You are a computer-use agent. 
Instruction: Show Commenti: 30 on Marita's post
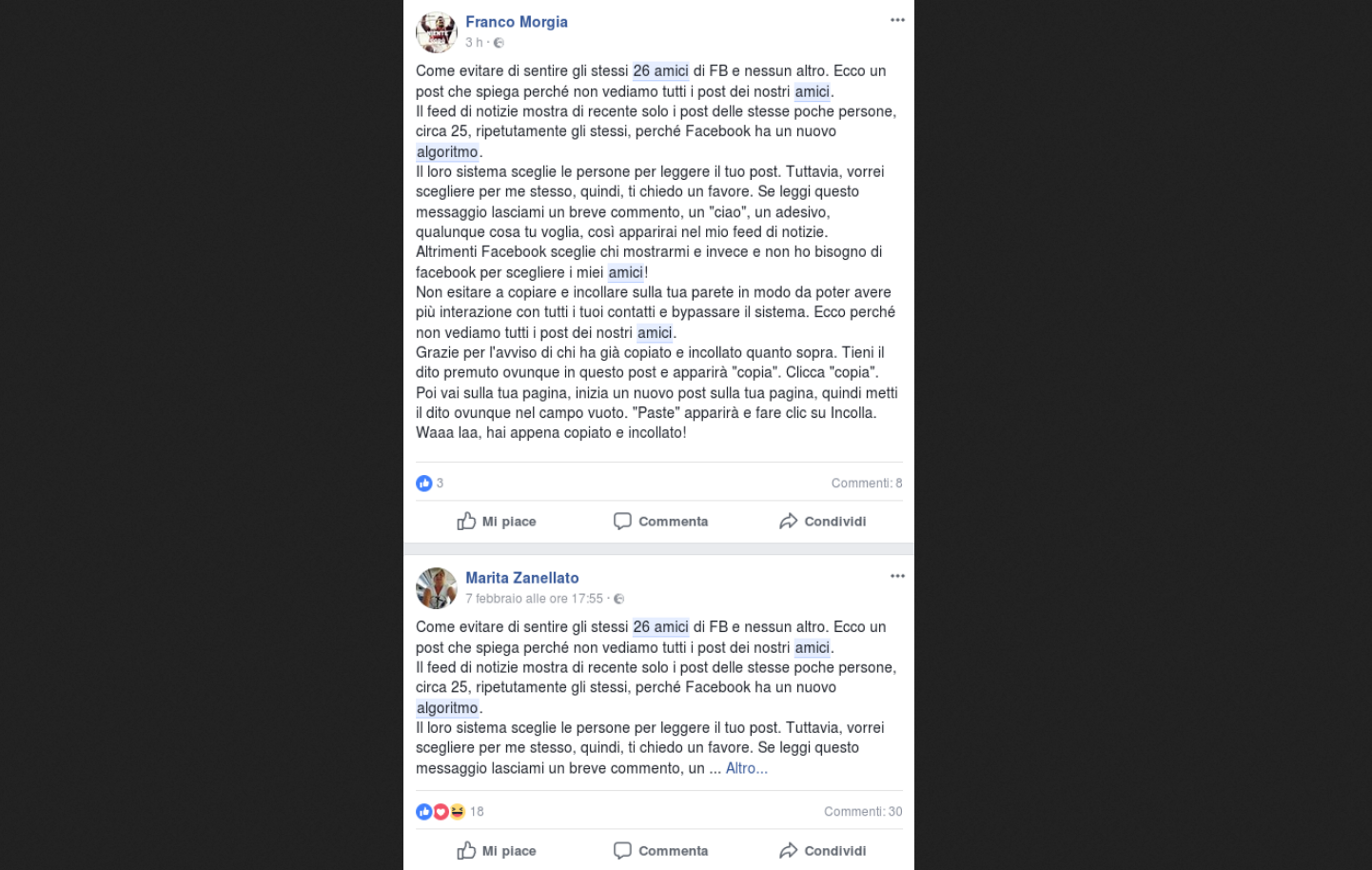pyautogui.click(x=863, y=812)
